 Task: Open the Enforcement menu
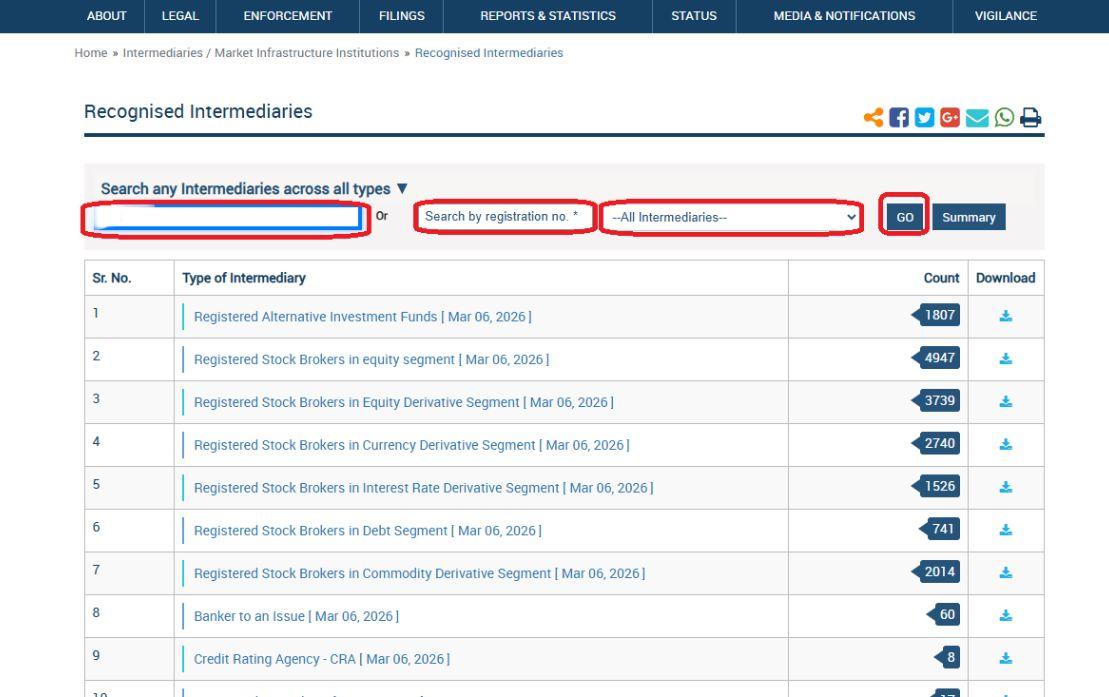tap(287, 16)
